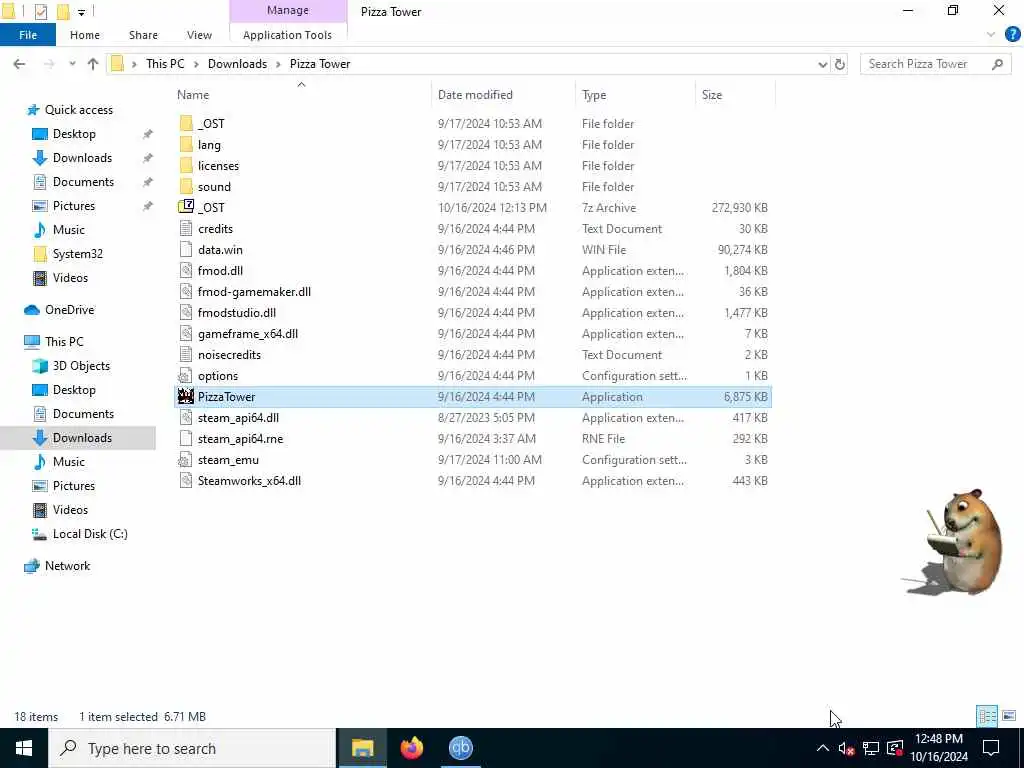Image resolution: width=1024 pixels, height=768 pixels.
Task: Select the _OST 7z archive file
Action: (x=473, y=208)
